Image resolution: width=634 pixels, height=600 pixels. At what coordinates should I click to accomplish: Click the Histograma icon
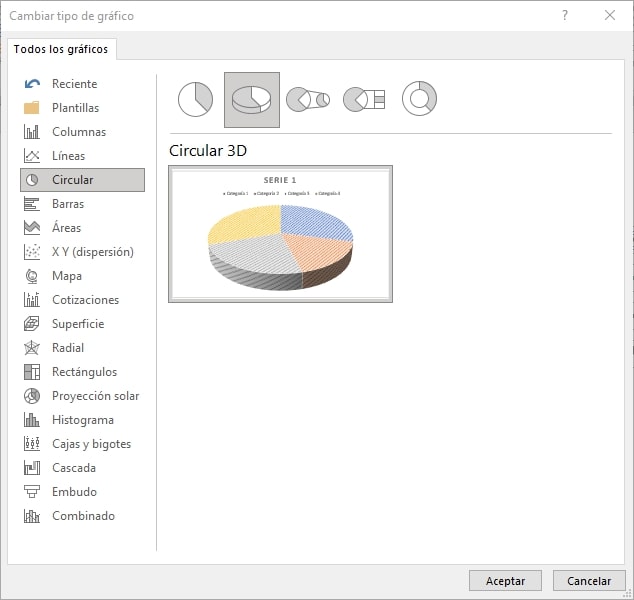pos(32,420)
